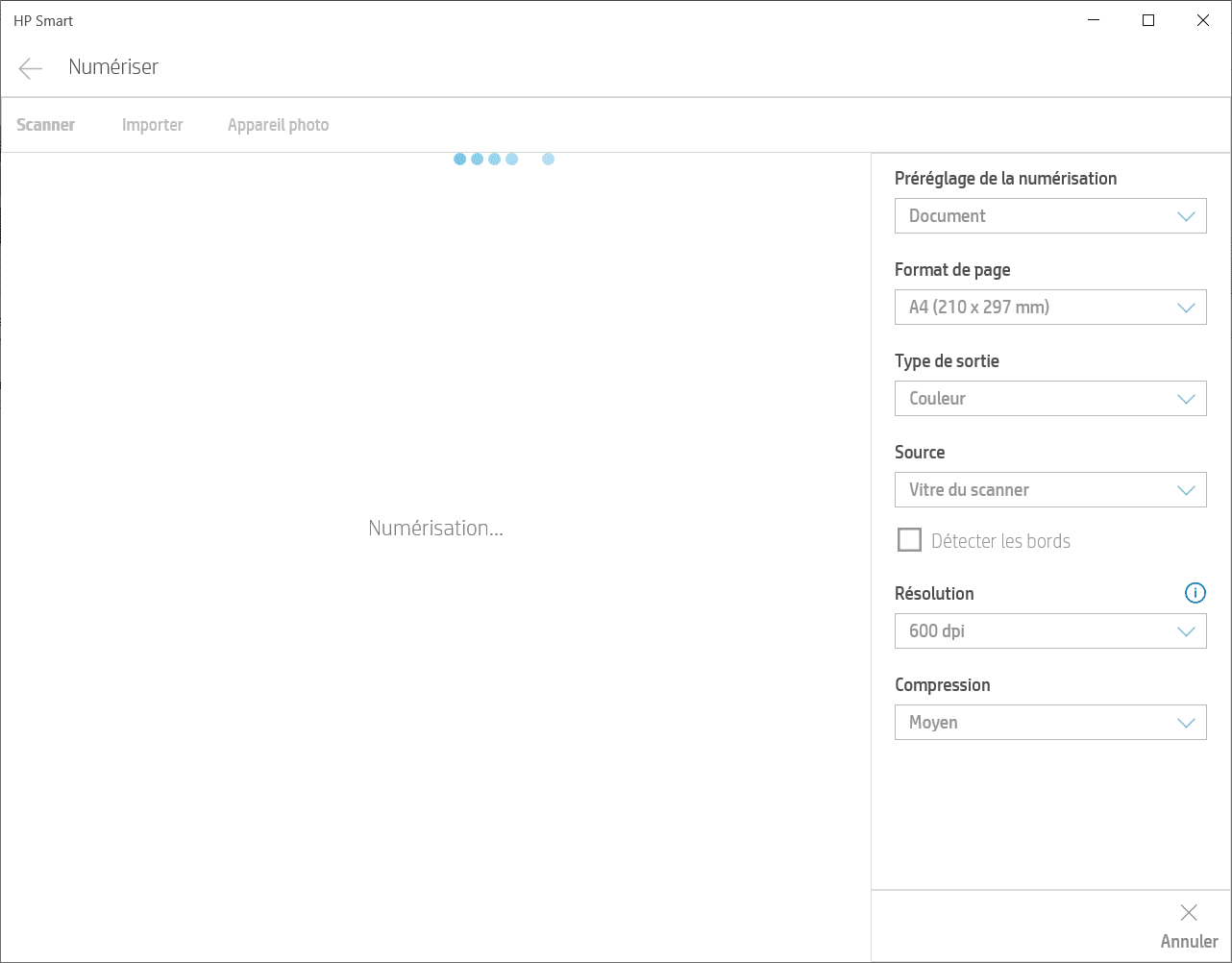Click the Scanner tab label
Image resolution: width=1232 pixels, height=963 pixels.
[x=45, y=124]
